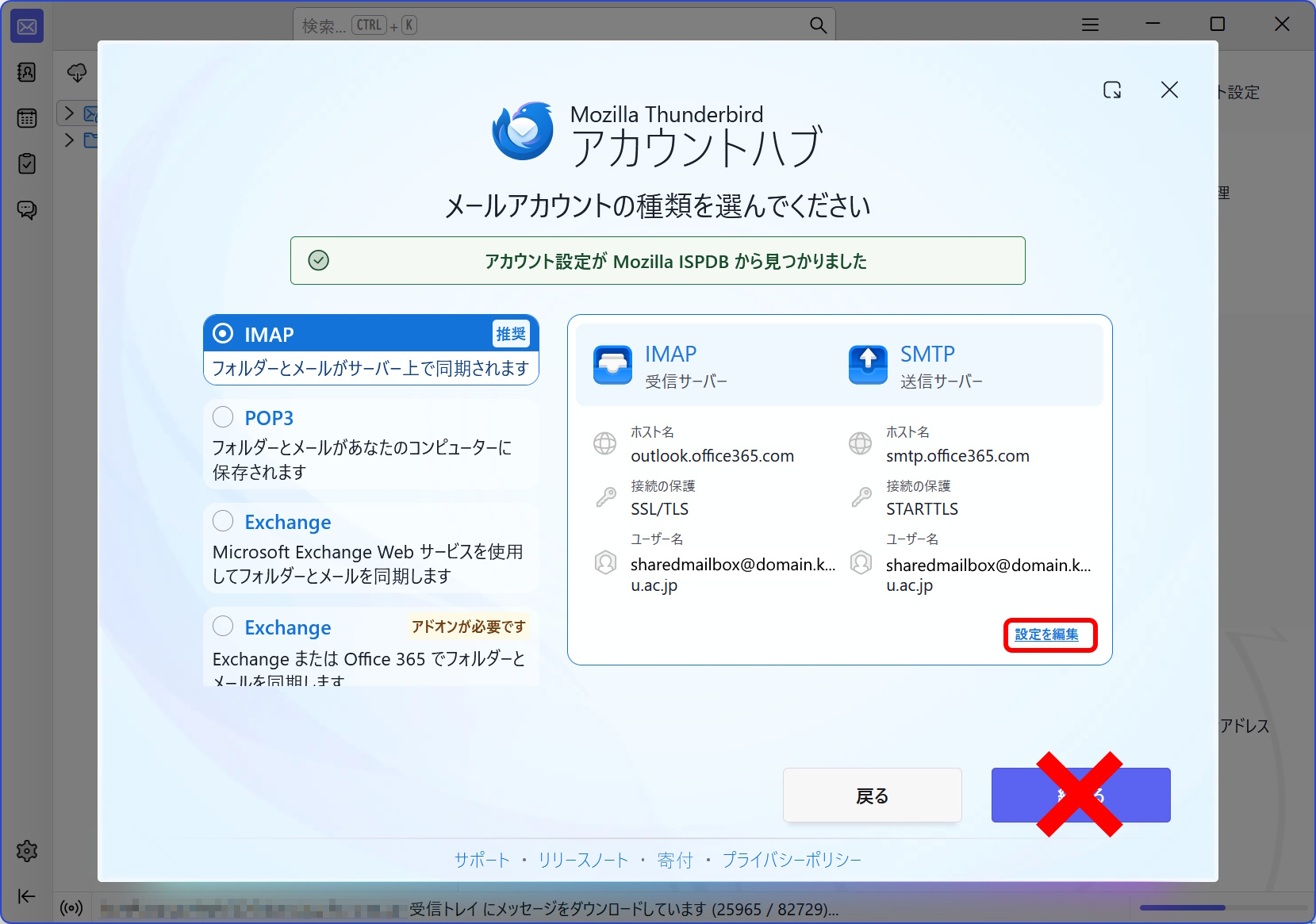Open the Address Book sidebar icon
The image size is (1316, 924).
point(27,73)
